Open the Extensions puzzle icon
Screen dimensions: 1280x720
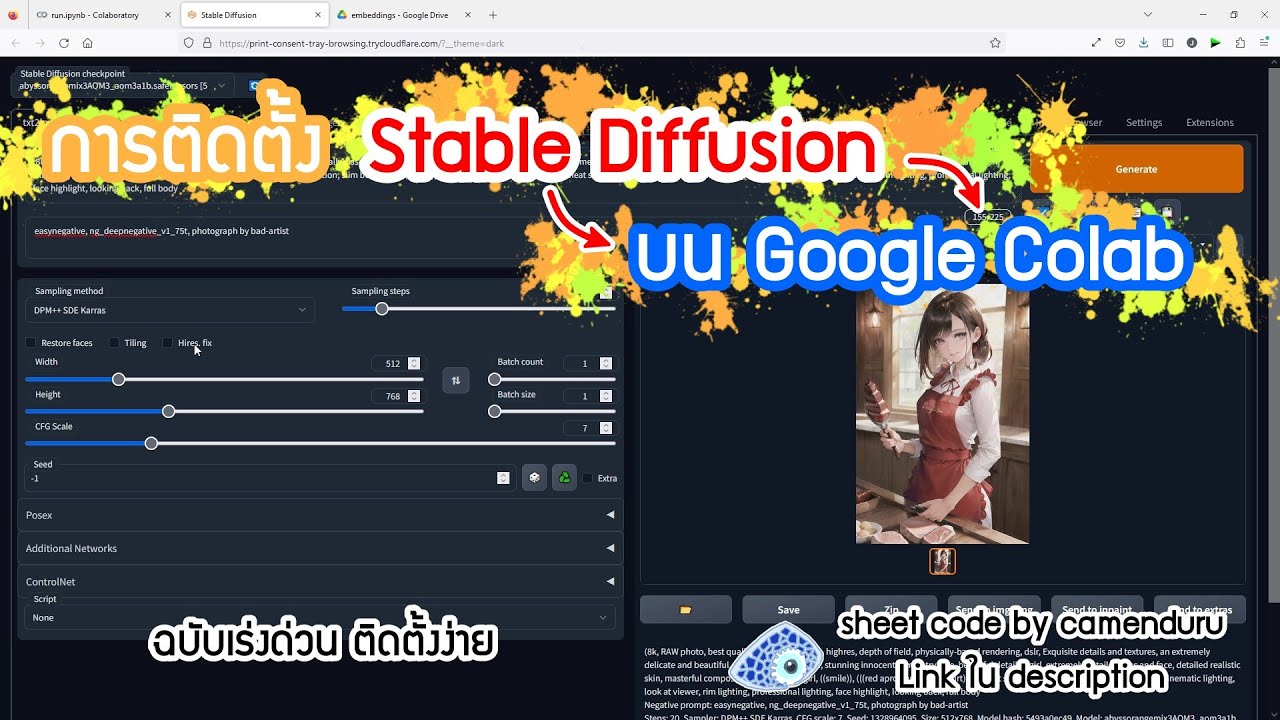point(1240,43)
